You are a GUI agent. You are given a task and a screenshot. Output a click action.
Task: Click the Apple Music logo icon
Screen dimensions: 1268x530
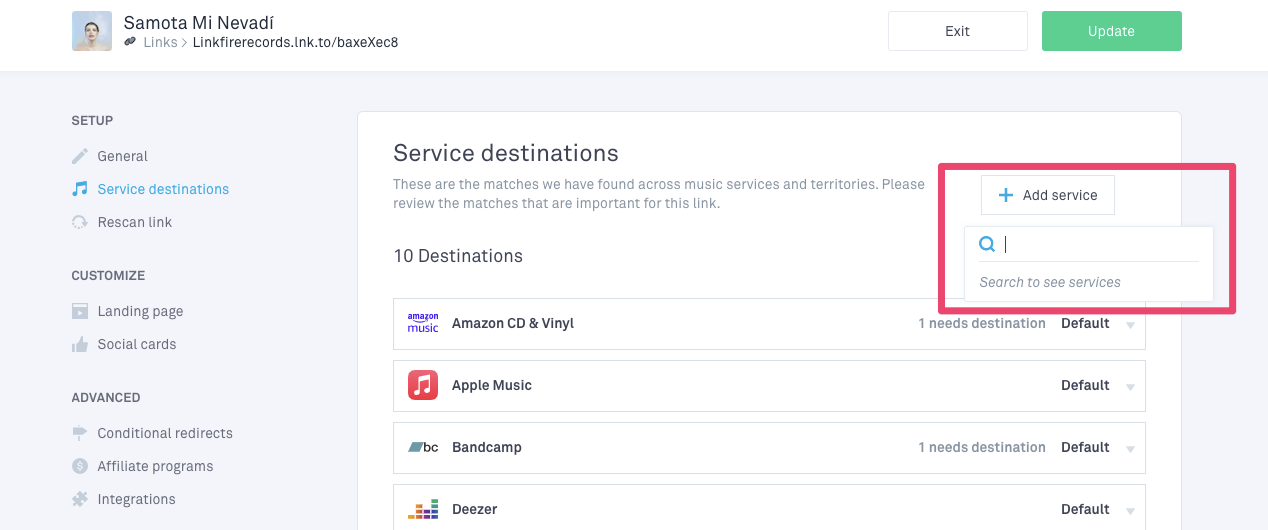[x=423, y=385]
